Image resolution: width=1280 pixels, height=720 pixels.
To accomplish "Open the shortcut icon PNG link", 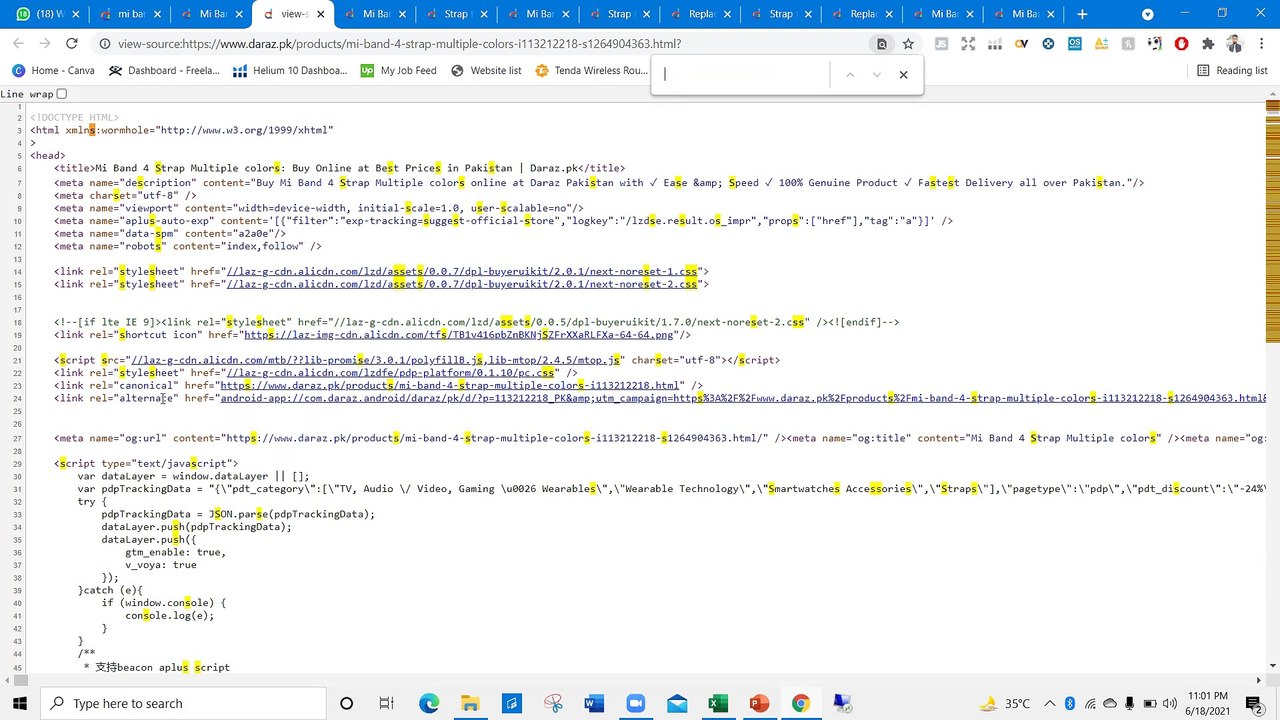I will tap(459, 335).
